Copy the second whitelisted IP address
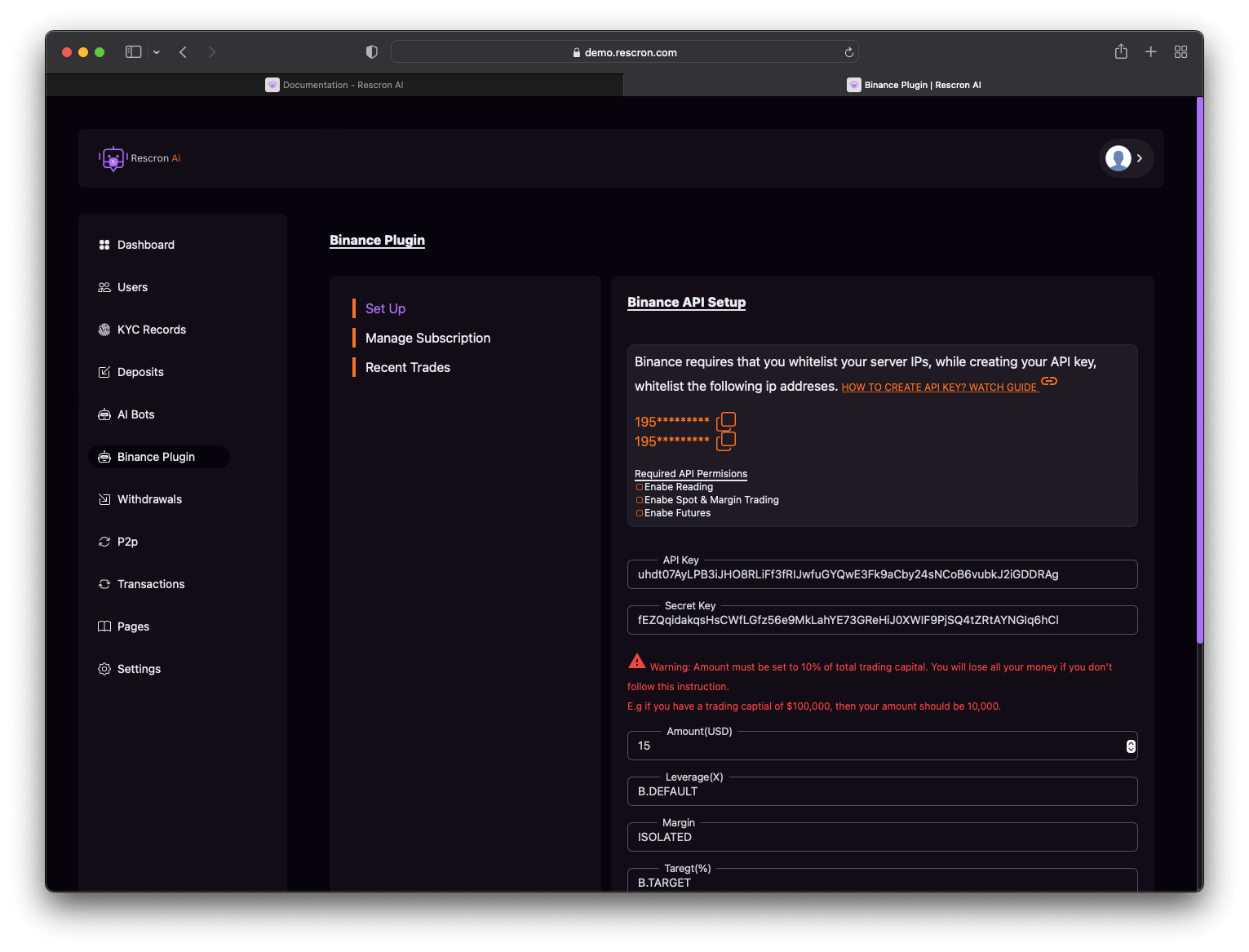Screen dimensions: 1249x952 click(726, 441)
